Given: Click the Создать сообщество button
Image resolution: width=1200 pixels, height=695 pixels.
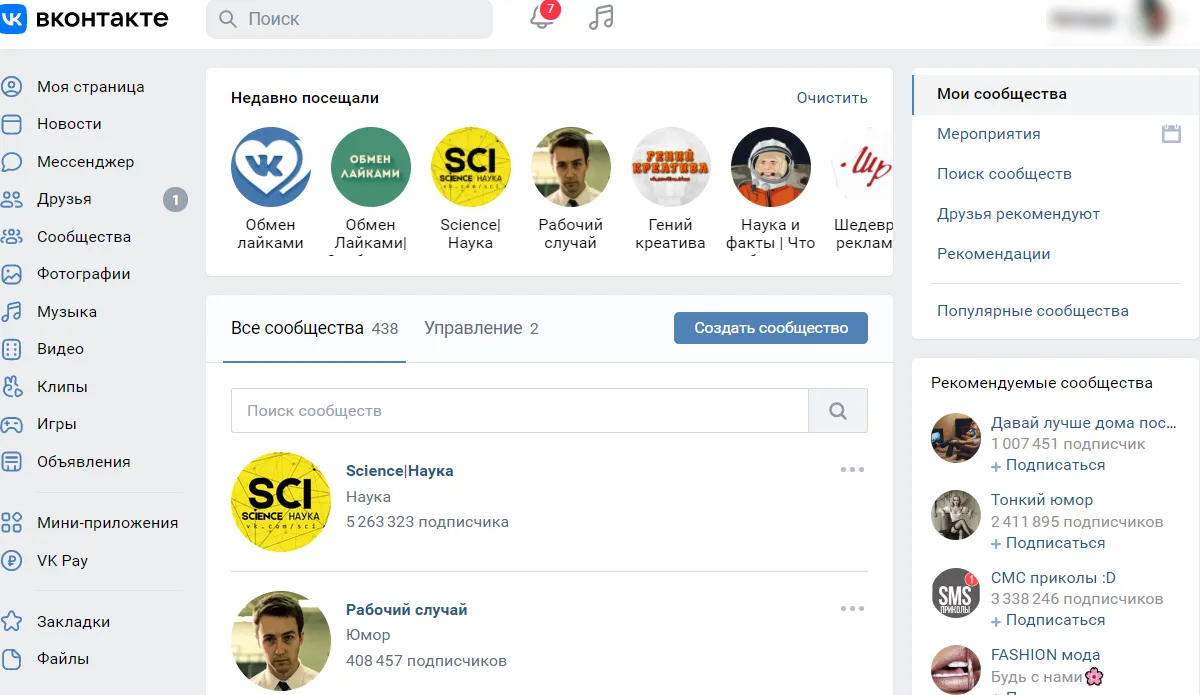Looking at the screenshot, I should pyautogui.click(x=771, y=328).
